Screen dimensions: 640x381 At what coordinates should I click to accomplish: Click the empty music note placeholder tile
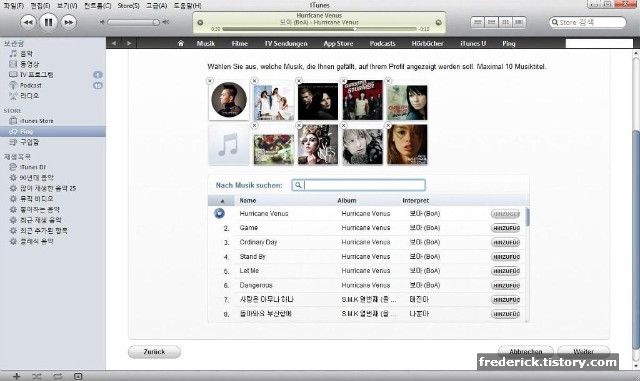pyautogui.click(x=228, y=145)
